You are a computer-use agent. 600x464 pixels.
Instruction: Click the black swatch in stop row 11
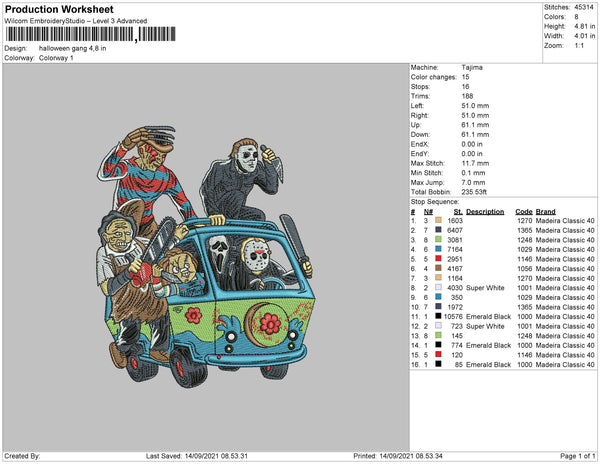(x=438, y=316)
